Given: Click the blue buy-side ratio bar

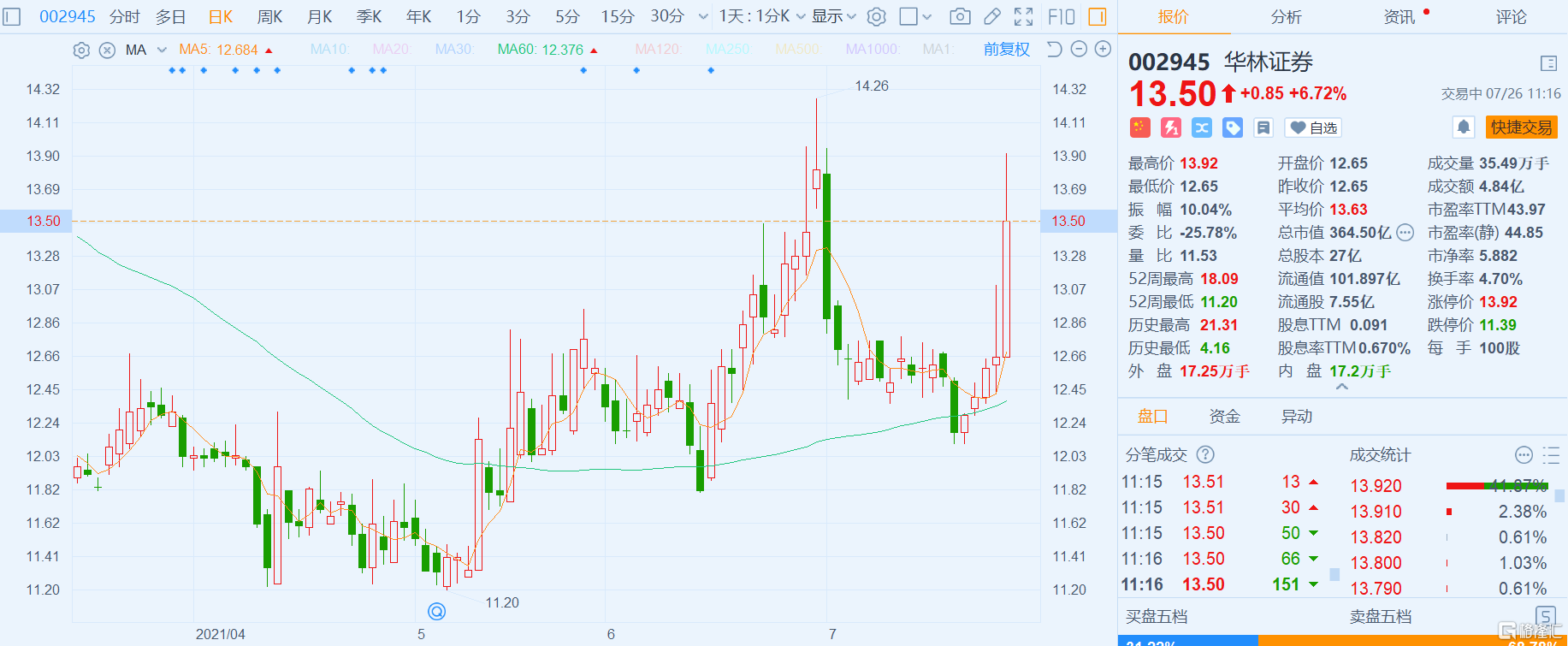Looking at the screenshot, I should [1188, 641].
